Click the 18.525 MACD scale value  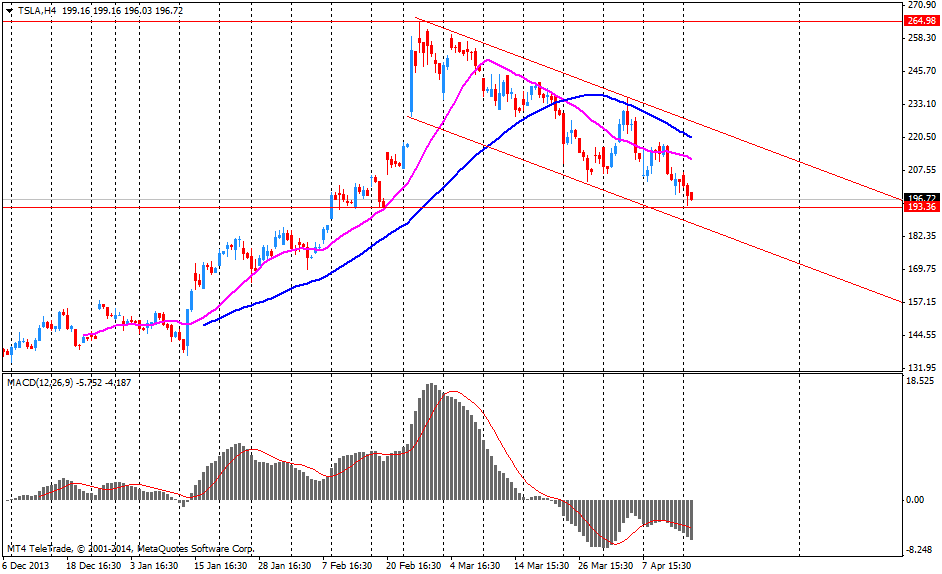point(920,380)
